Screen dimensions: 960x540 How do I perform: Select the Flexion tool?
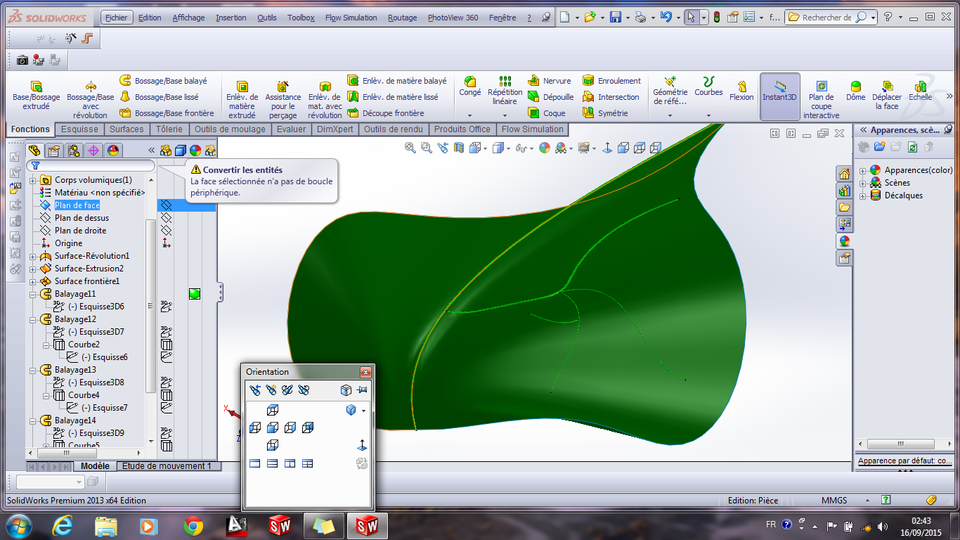click(741, 91)
